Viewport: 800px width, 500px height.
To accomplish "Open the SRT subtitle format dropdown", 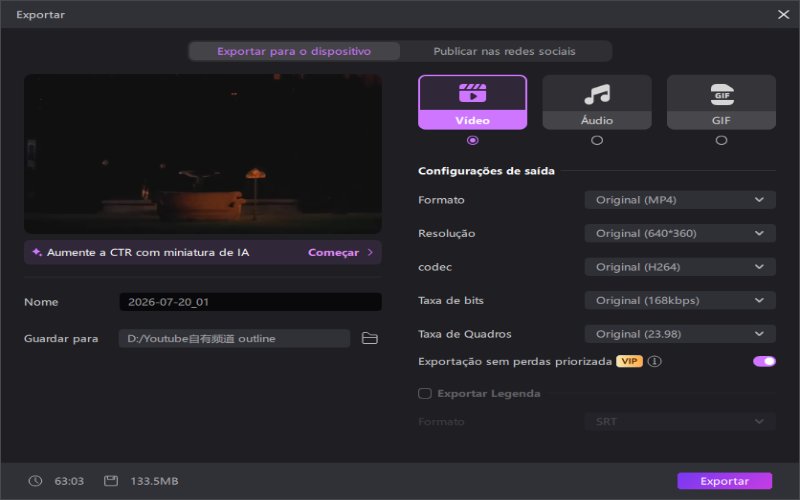I will pos(680,421).
